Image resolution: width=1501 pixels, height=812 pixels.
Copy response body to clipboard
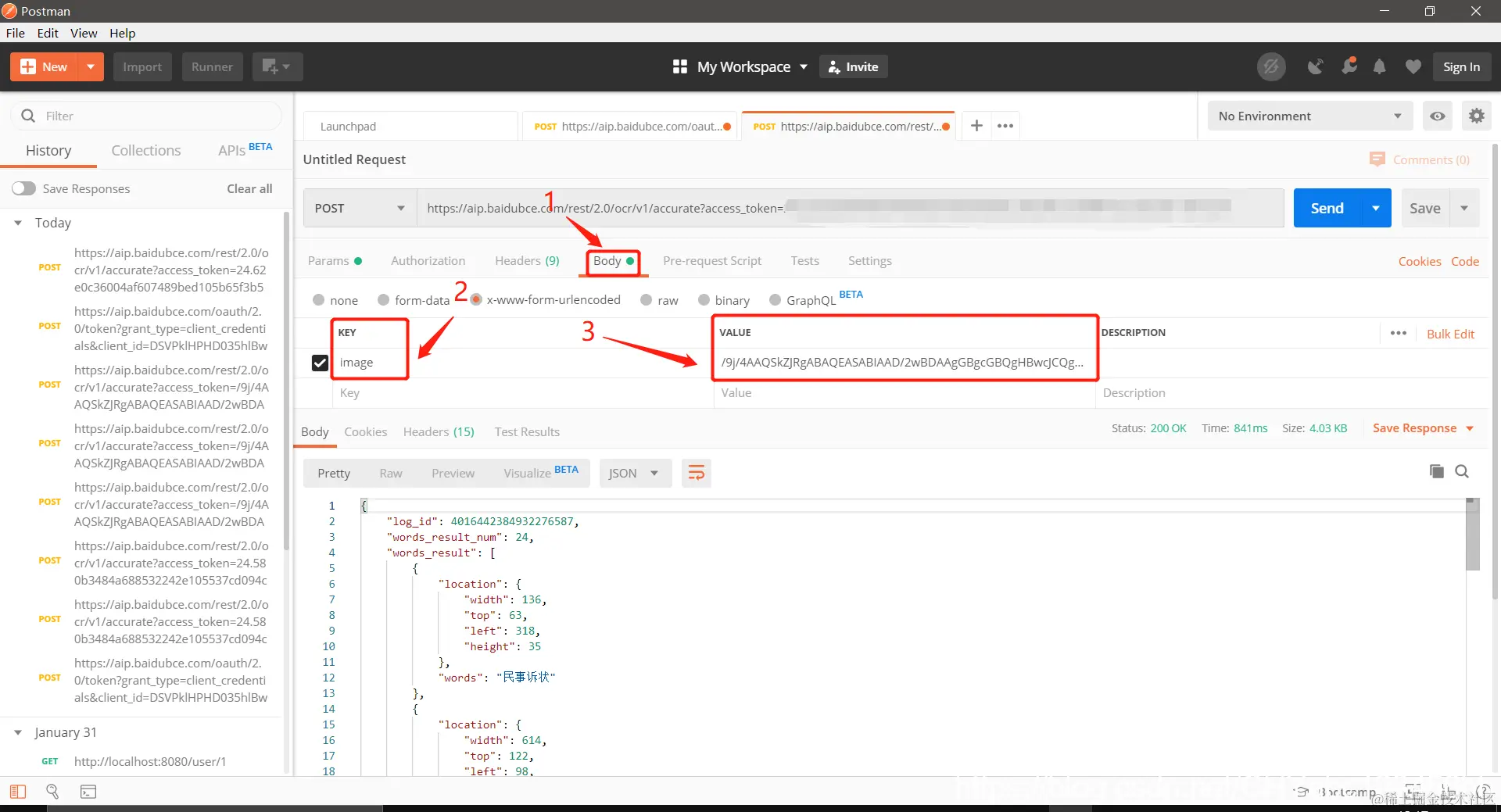point(1437,471)
